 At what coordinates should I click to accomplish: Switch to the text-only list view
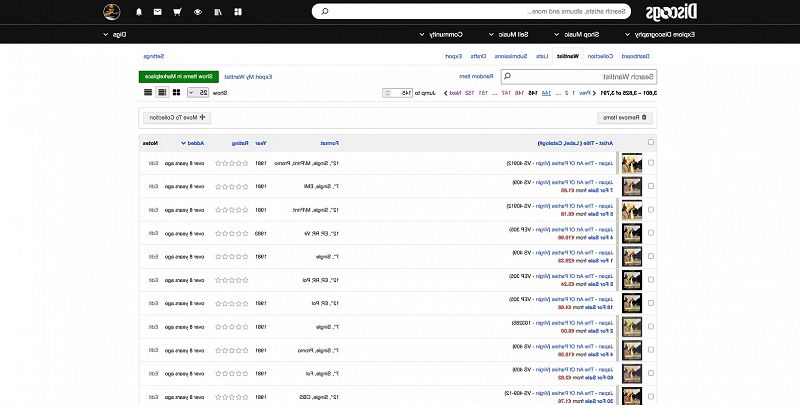point(148,92)
